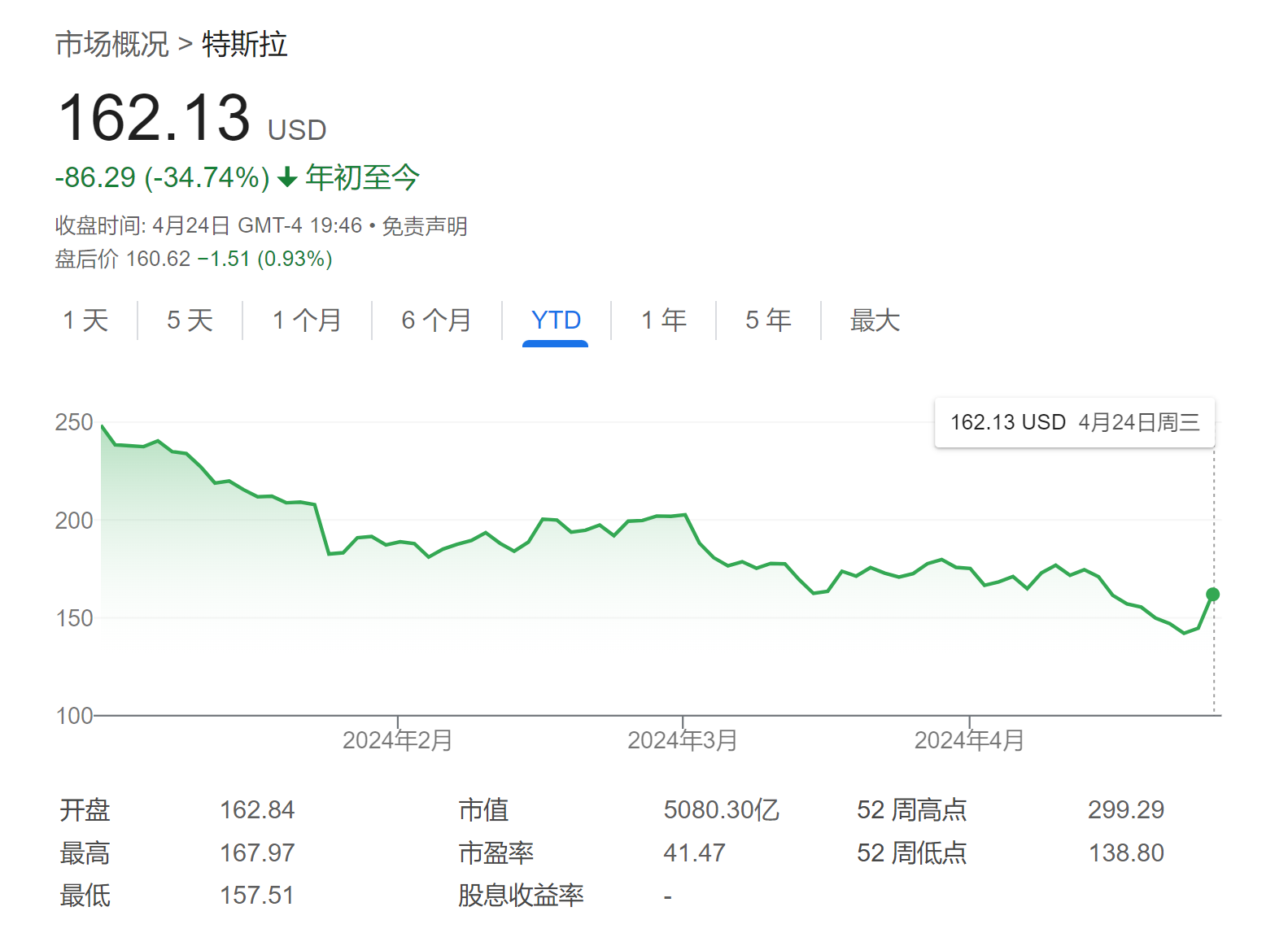The image size is (1288, 933).
Task: Click the green endpoint dot on chart
Action: click(1212, 595)
